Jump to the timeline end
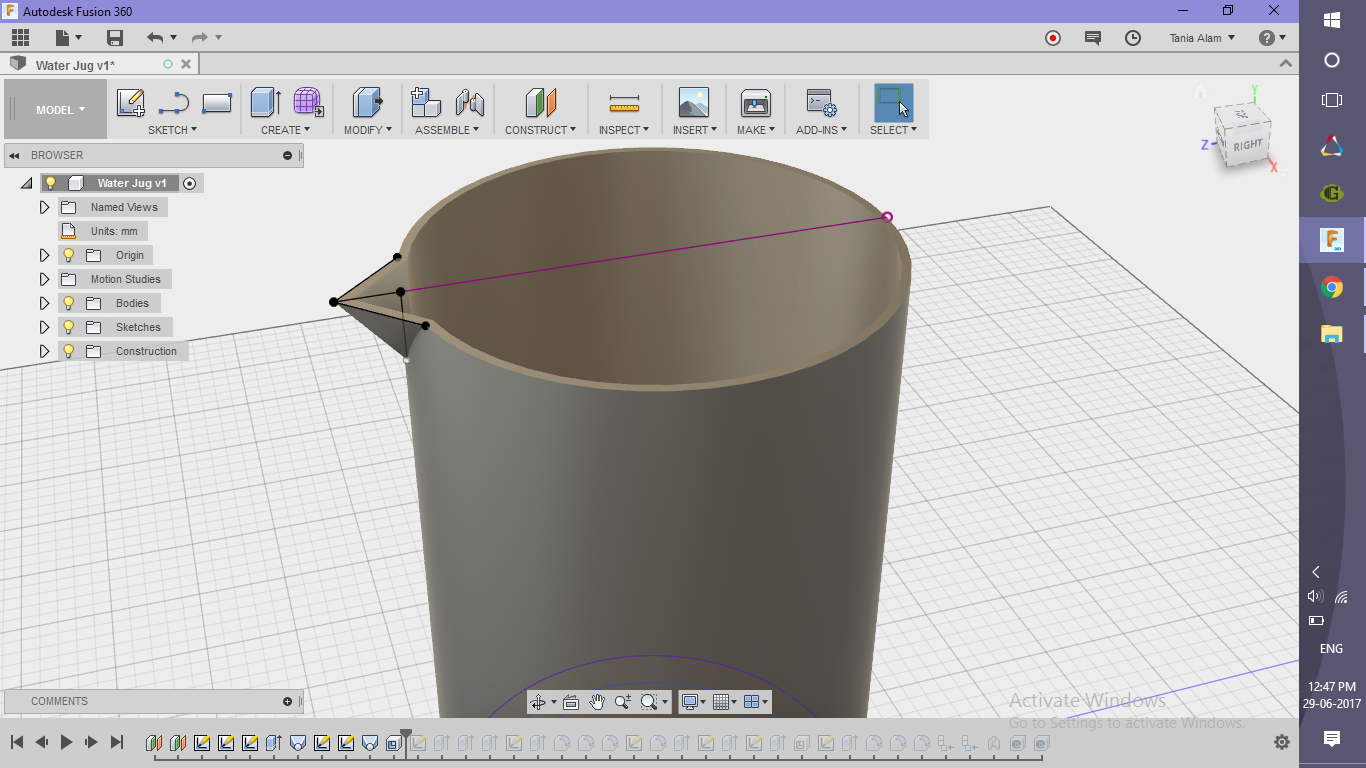 coord(116,742)
